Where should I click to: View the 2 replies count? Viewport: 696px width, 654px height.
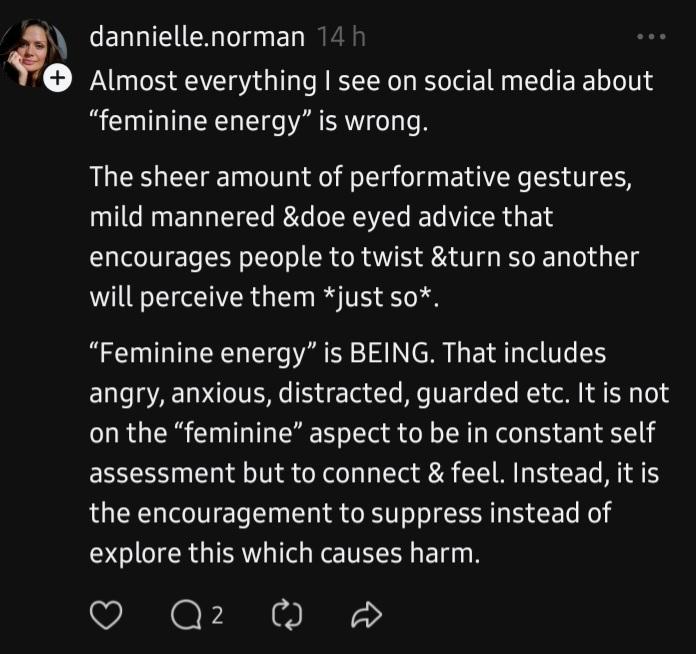tap(217, 616)
